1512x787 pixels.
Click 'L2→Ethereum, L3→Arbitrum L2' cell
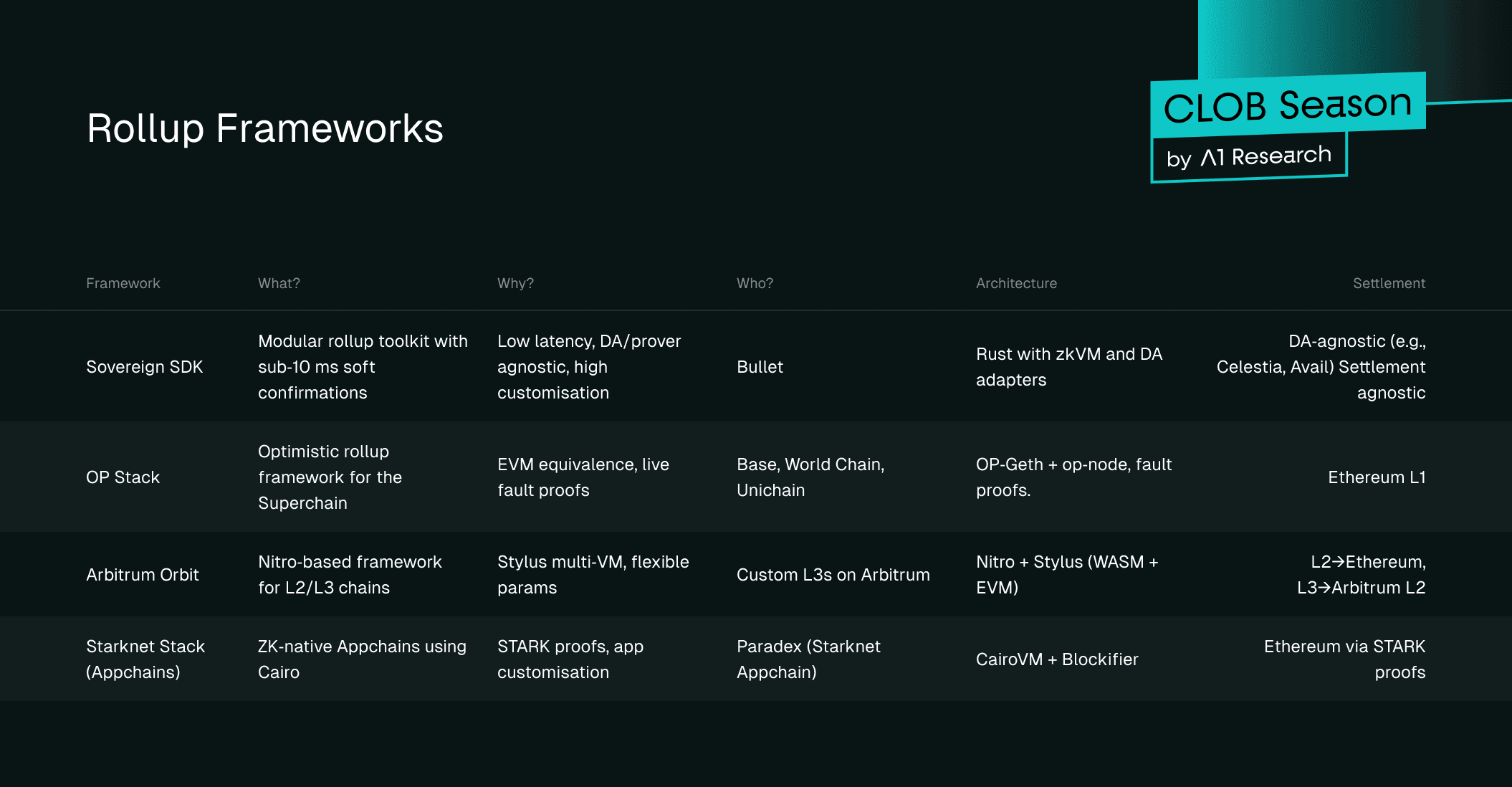pyautogui.click(x=1361, y=575)
